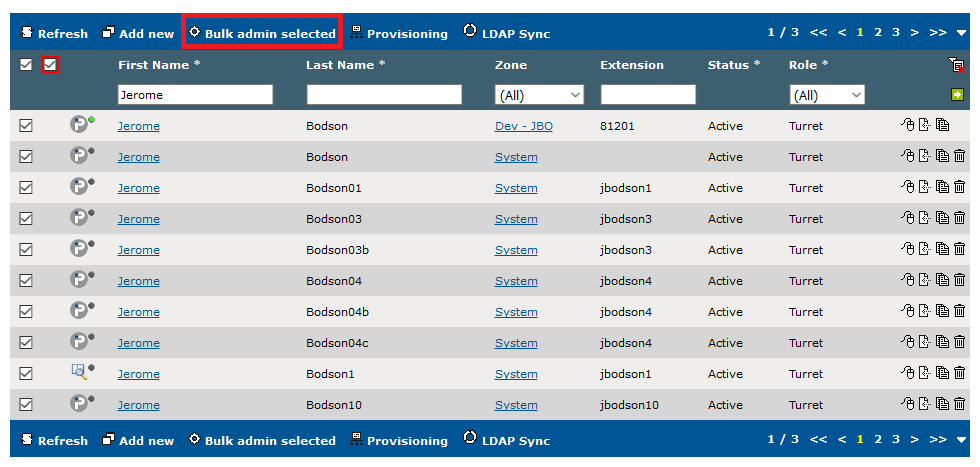Copy the user with extension 81201

pyautogui.click(x=942, y=125)
